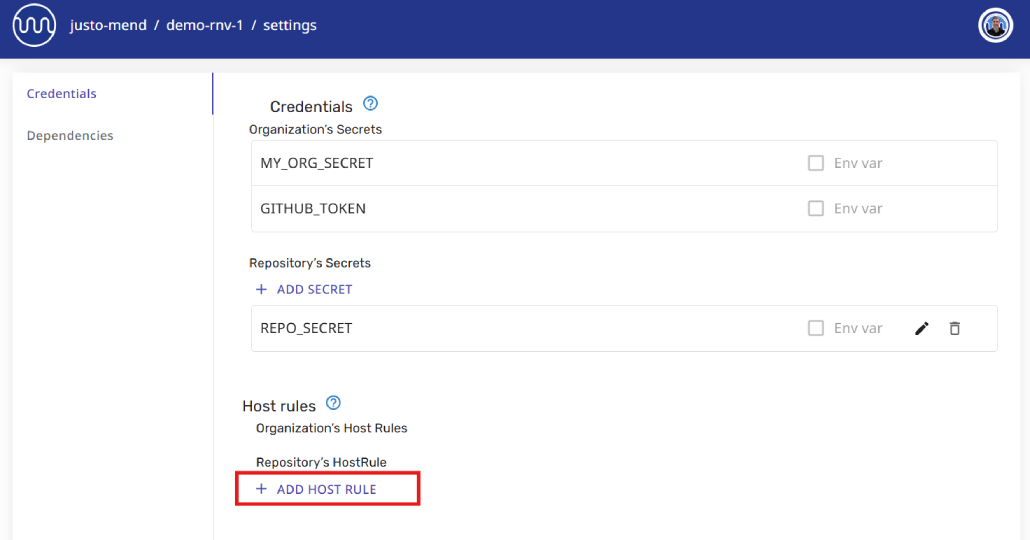
Task: Select the settings breadcrumb item
Action: [290, 25]
